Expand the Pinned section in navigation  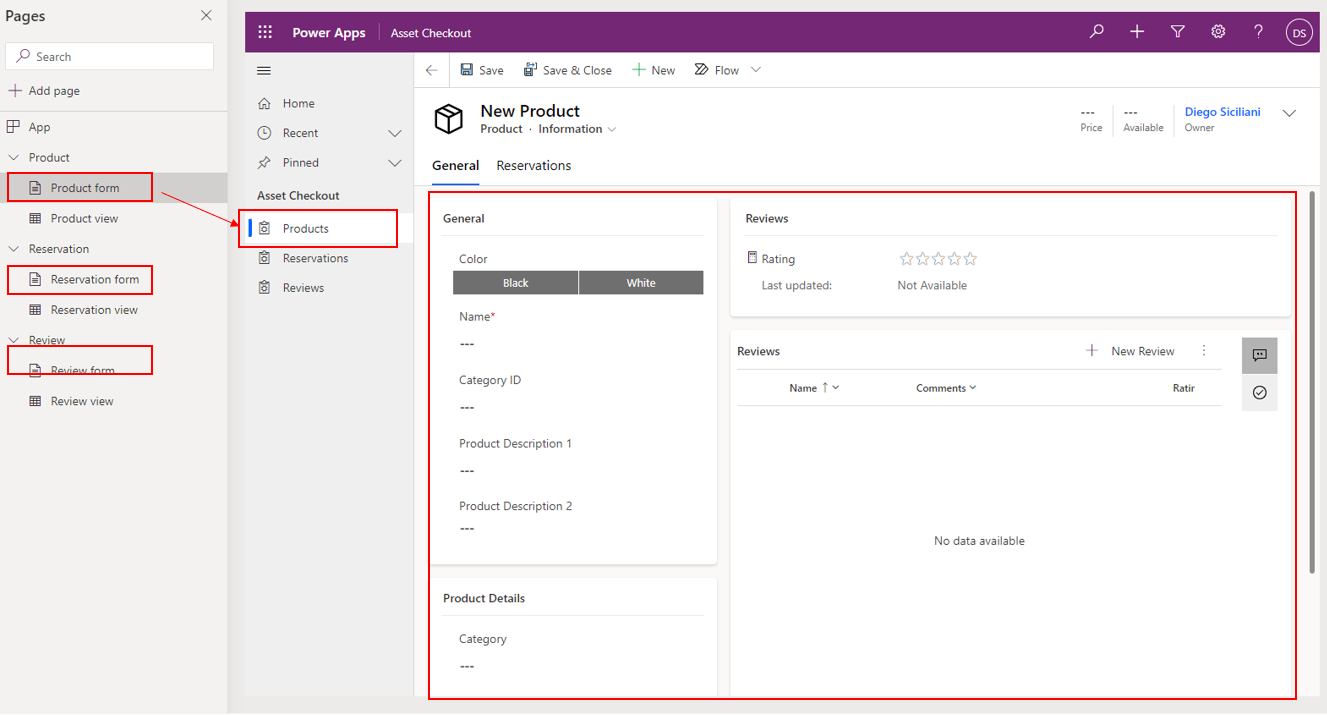395,162
